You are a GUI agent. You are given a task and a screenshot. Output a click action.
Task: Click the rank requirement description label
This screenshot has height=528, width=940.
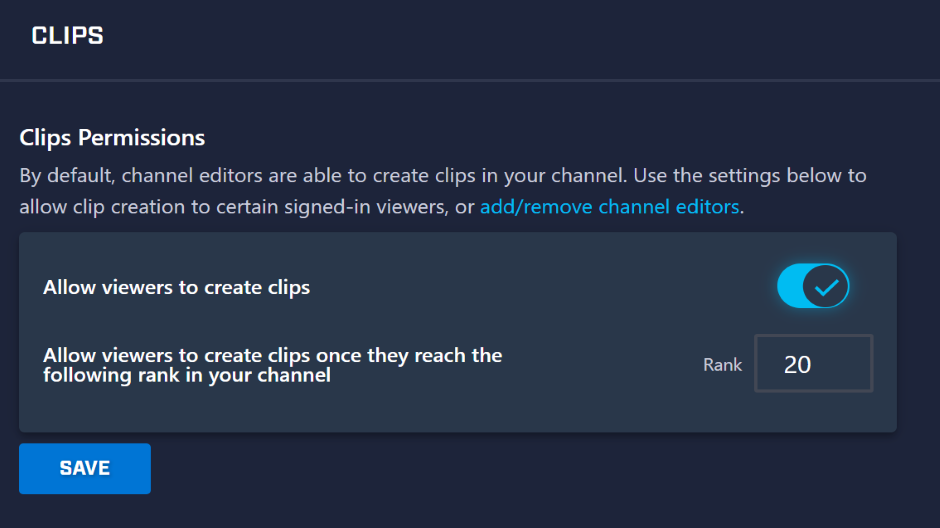point(272,365)
